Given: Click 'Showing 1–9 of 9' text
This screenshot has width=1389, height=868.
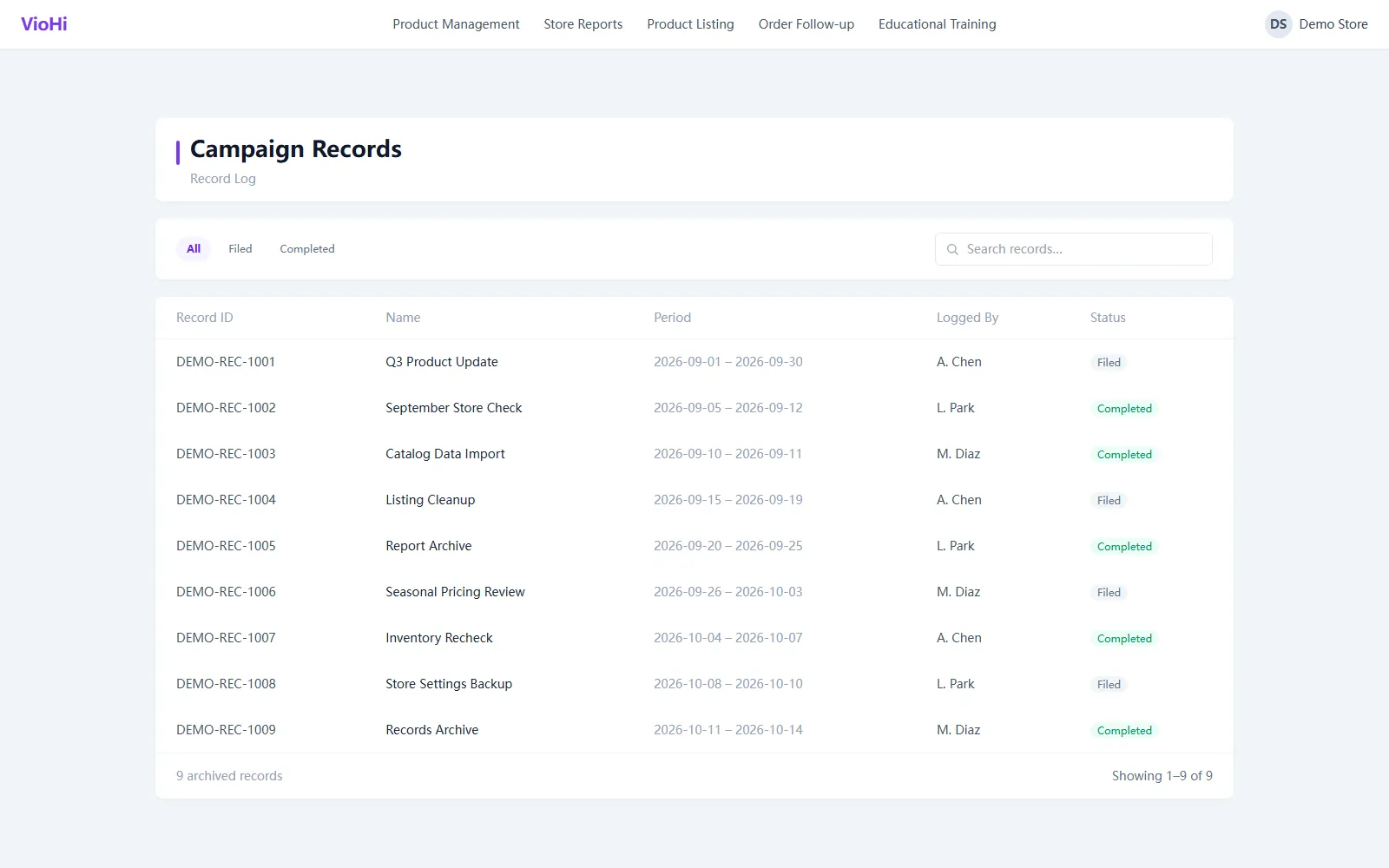Looking at the screenshot, I should pyautogui.click(x=1162, y=776).
